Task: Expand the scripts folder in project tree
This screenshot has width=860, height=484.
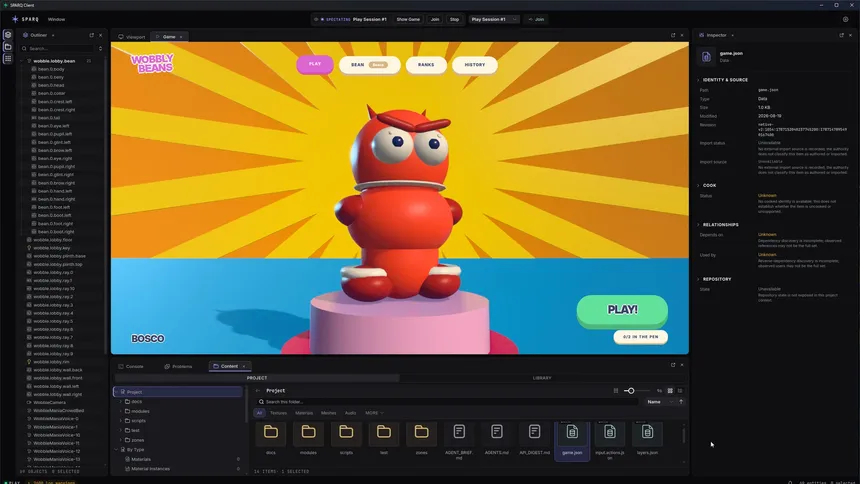Action: pyautogui.click(x=121, y=421)
